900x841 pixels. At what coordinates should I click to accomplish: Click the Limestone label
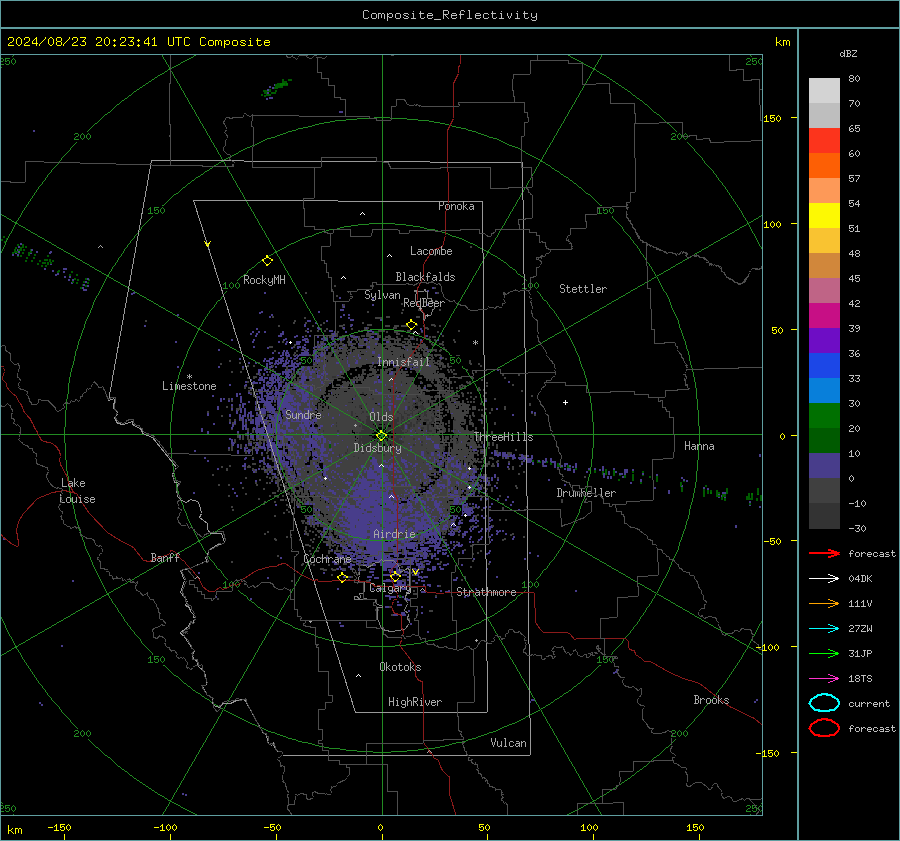[x=189, y=386]
